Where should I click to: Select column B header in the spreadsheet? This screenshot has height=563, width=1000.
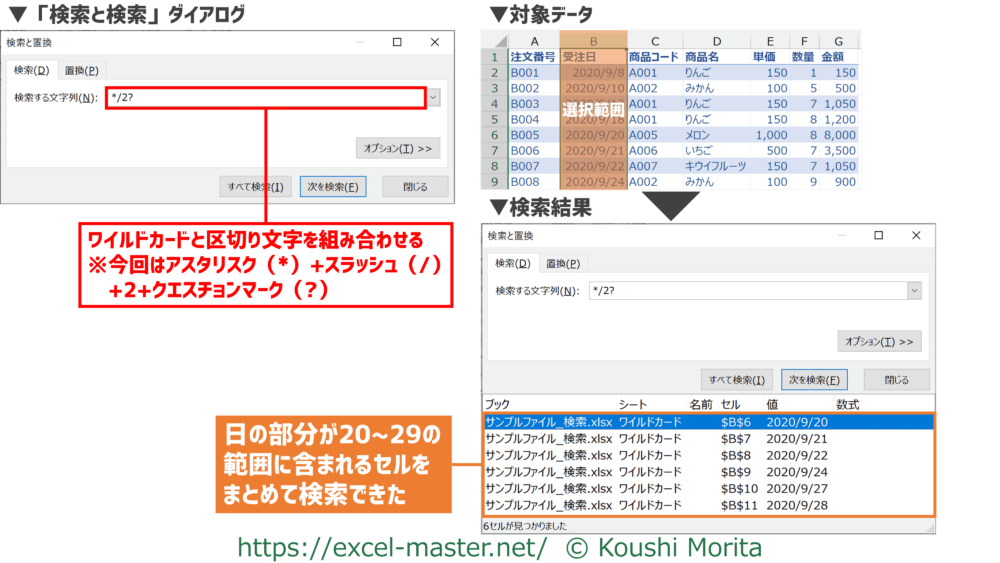point(593,40)
